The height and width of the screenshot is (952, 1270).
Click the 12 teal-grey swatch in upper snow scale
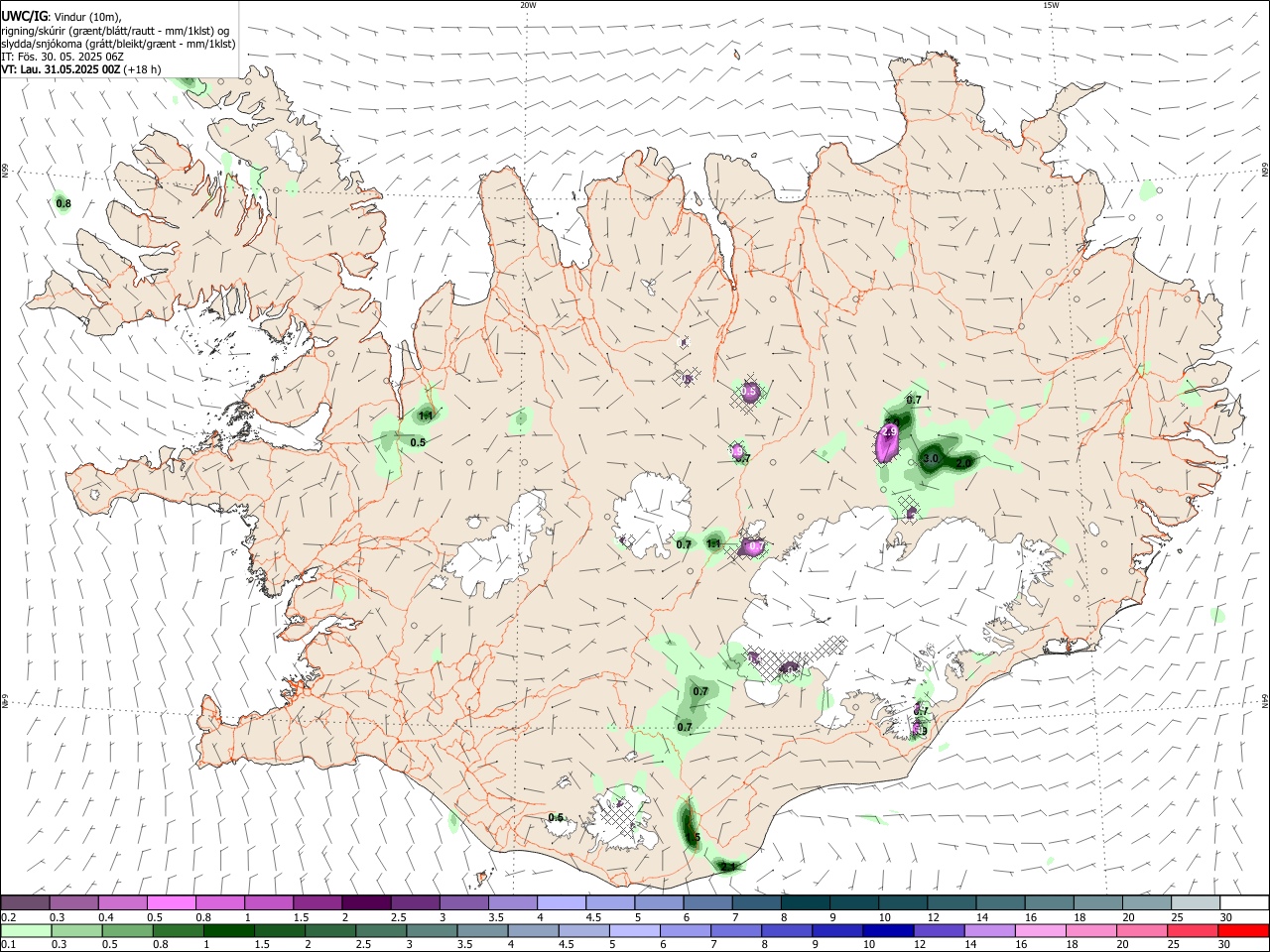tap(952, 902)
